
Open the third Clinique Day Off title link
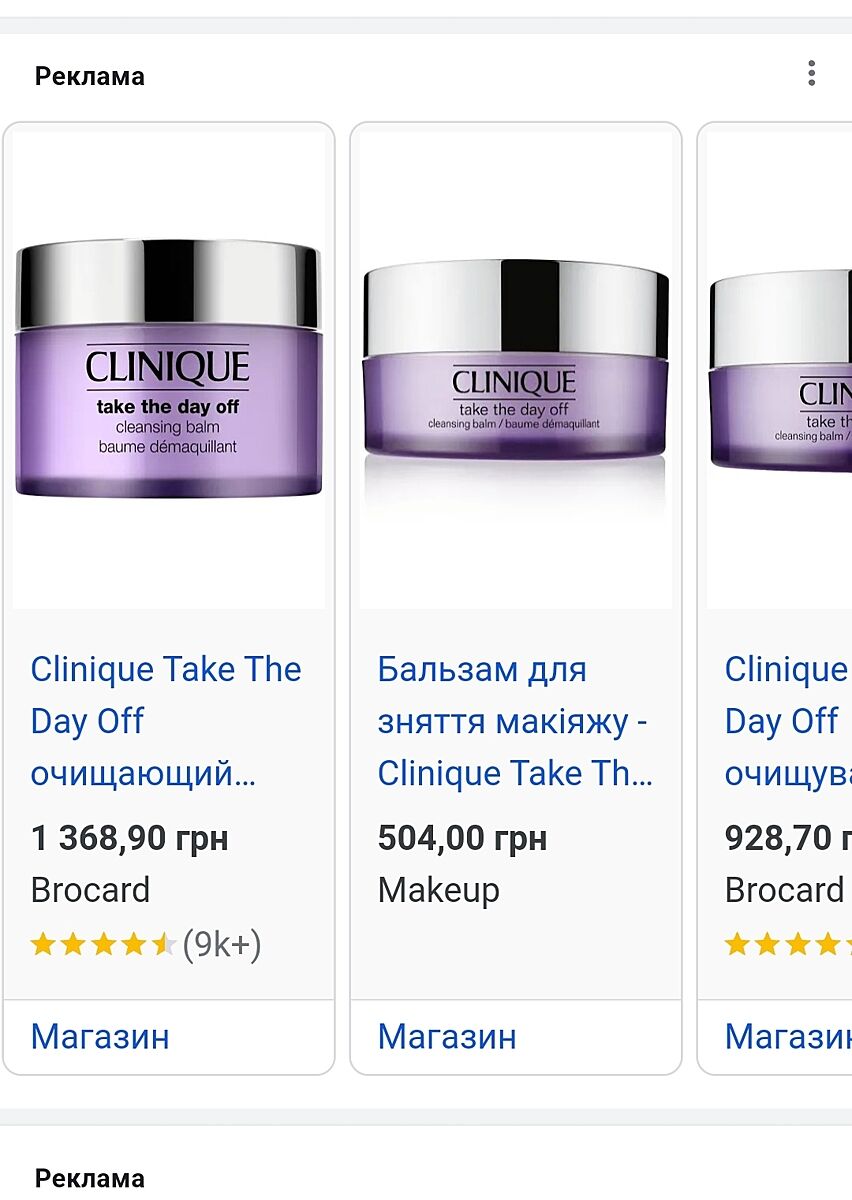coord(788,721)
